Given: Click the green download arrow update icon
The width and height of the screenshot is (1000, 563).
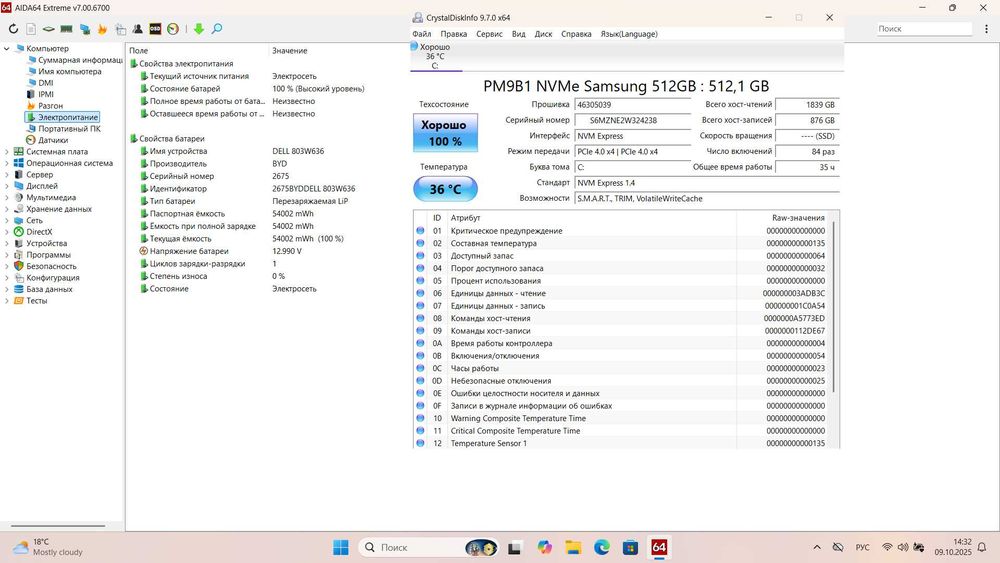Looking at the screenshot, I should click(199, 29).
